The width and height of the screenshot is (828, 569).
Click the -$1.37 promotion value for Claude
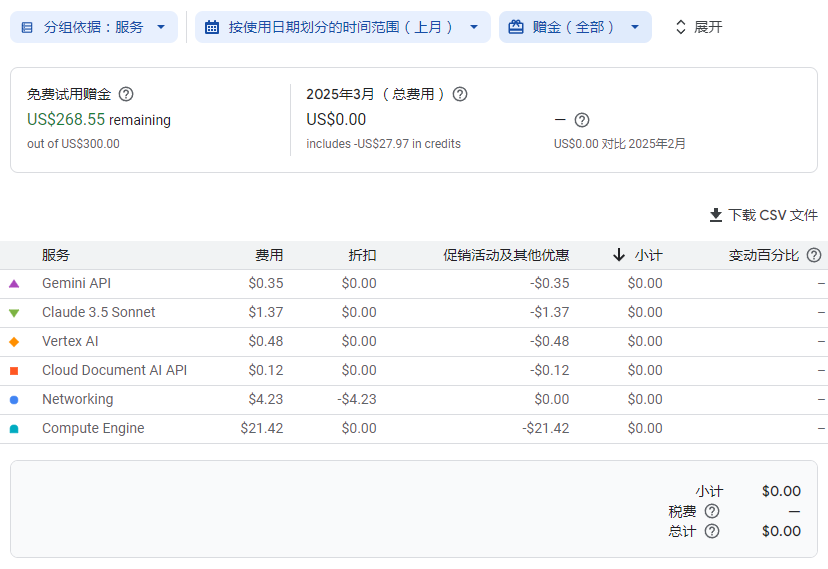[x=550, y=312]
